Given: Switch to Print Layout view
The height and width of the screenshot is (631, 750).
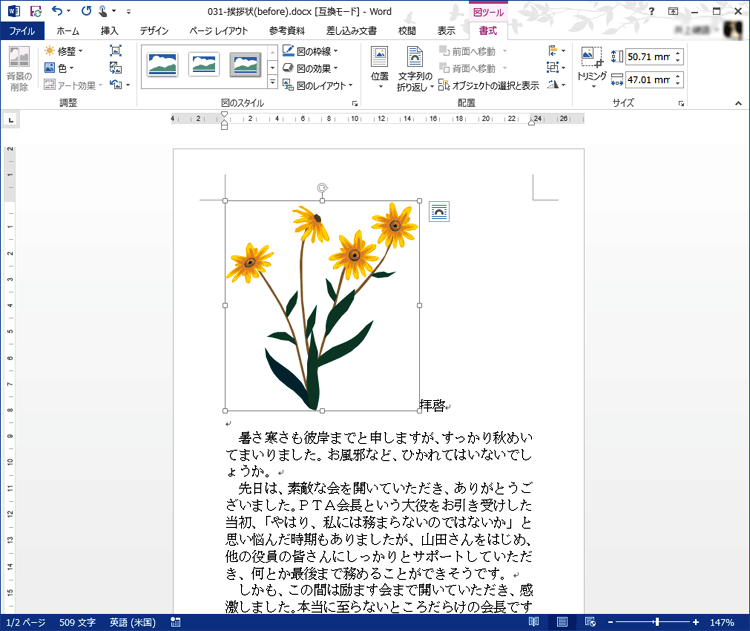Looking at the screenshot, I should coord(562,622).
